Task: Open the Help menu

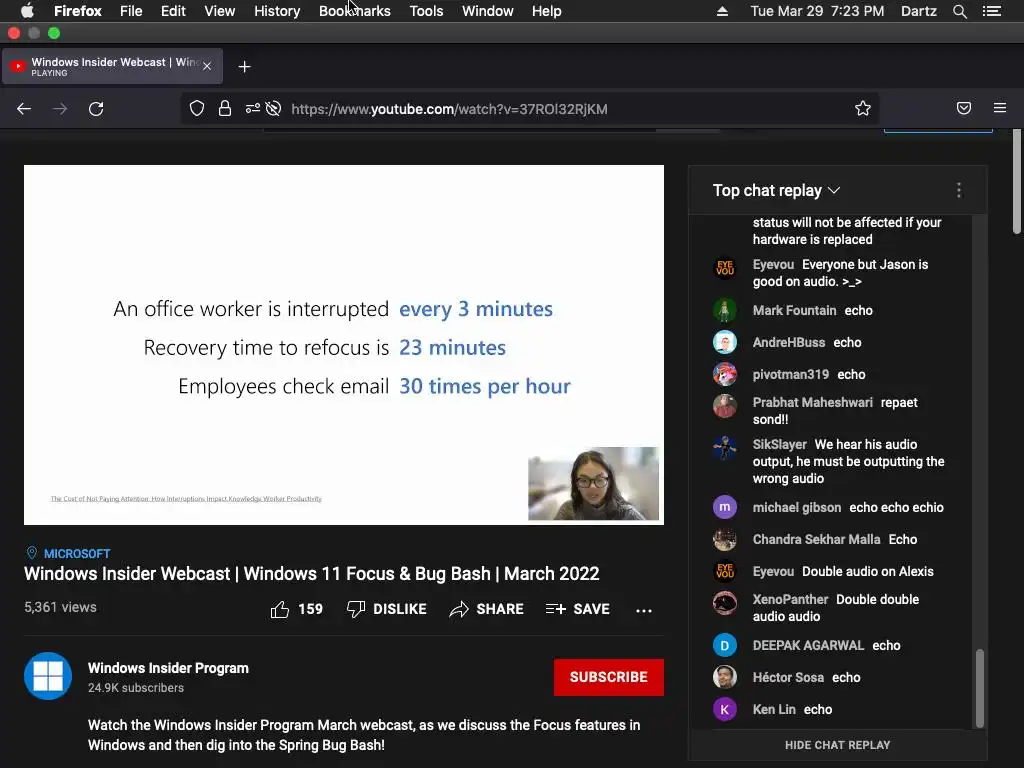Action: coord(547,11)
